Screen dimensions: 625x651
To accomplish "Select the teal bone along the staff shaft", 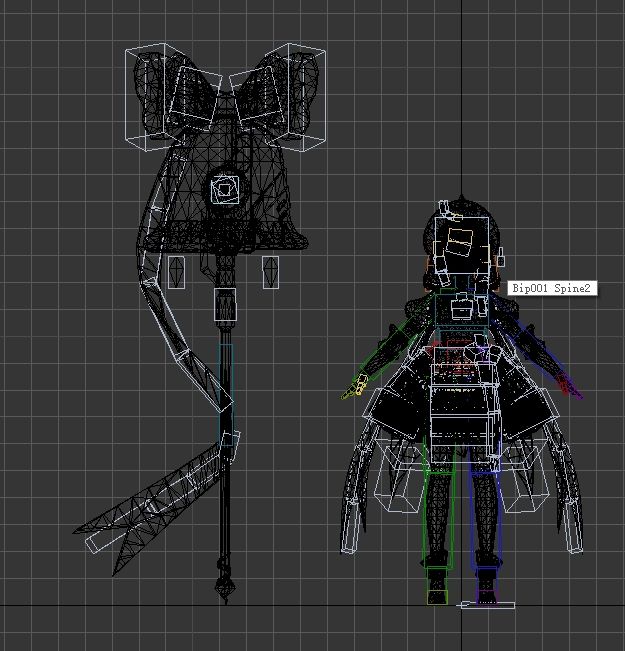I will [x=226, y=394].
